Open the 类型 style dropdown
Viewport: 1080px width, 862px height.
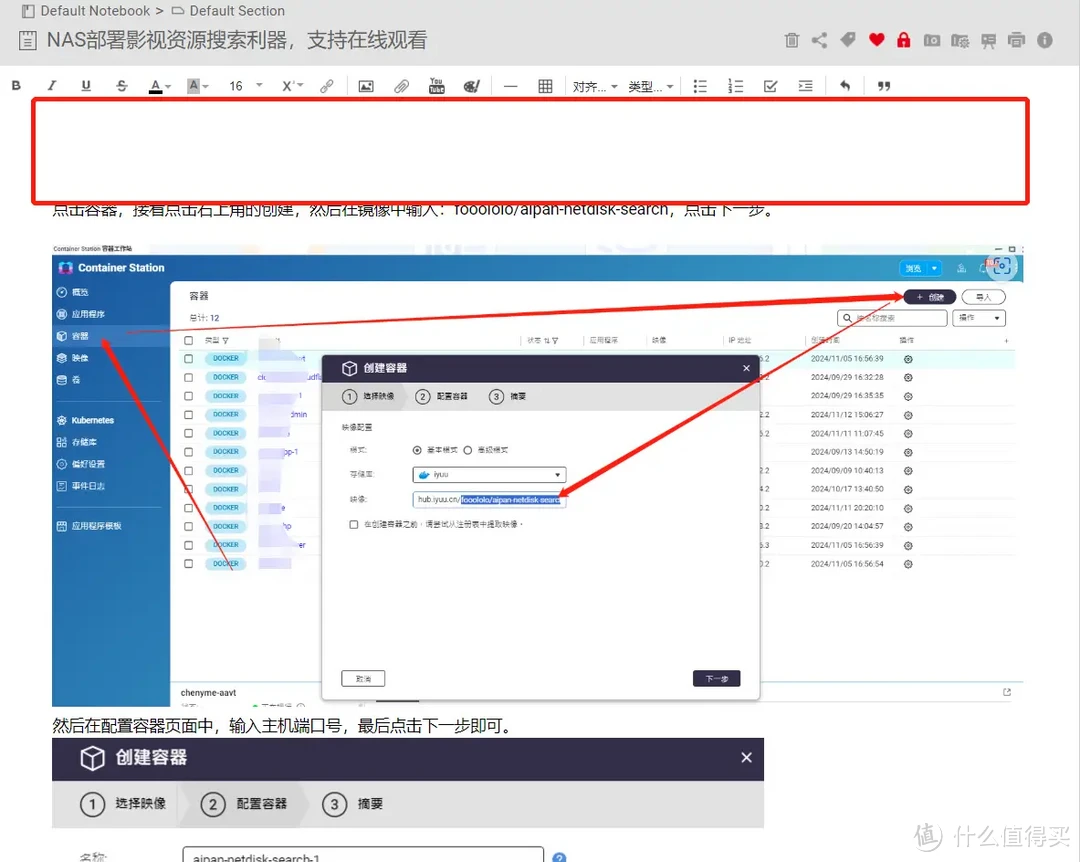click(x=652, y=85)
